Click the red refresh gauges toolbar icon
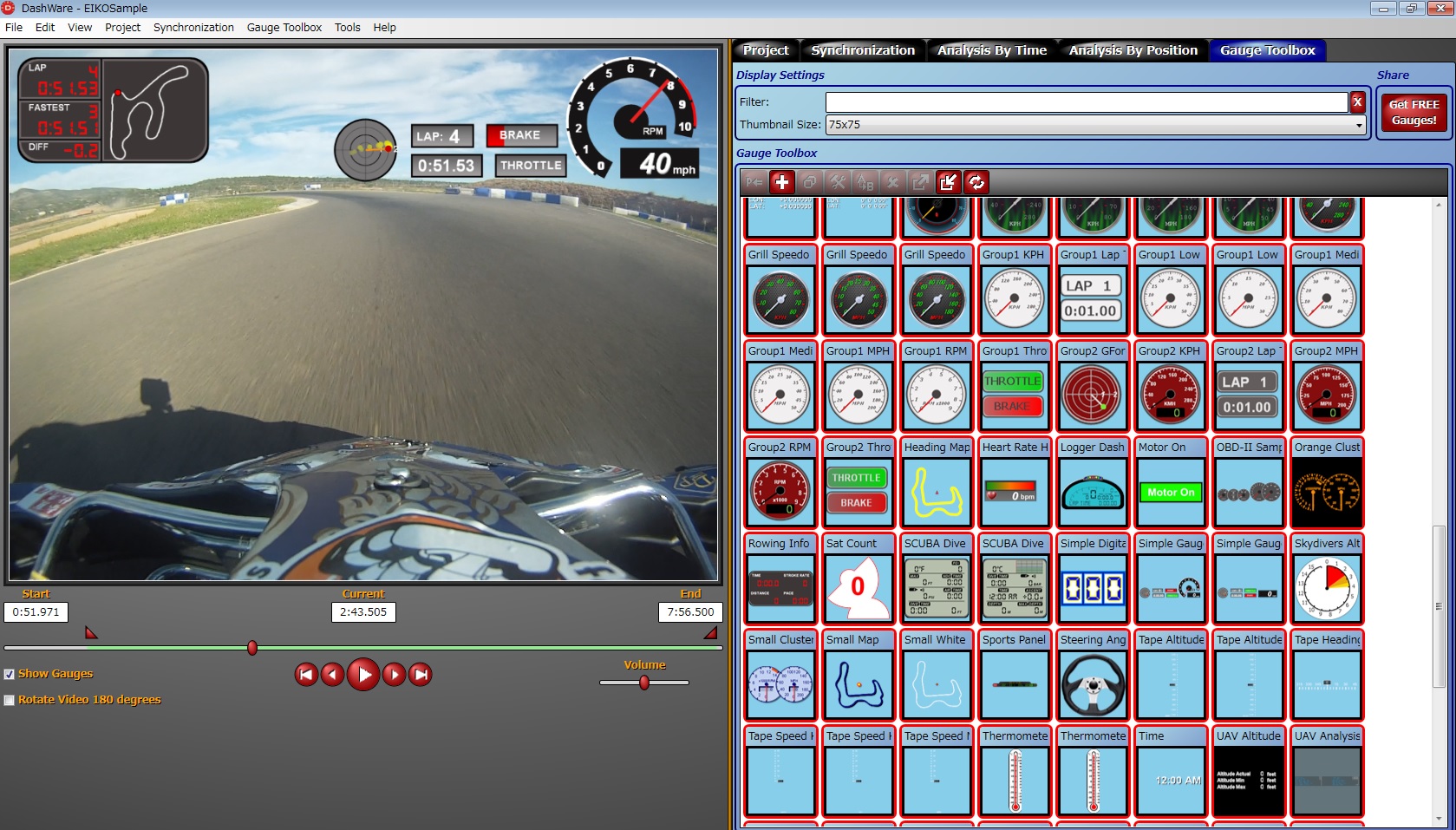Screen dimensions: 1456x830 pos(976,182)
